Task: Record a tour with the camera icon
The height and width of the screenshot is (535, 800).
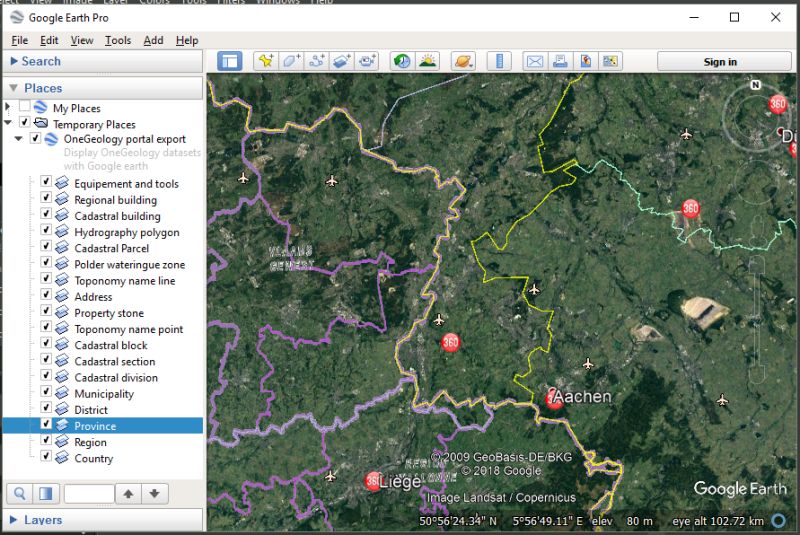Action: pyautogui.click(x=367, y=61)
